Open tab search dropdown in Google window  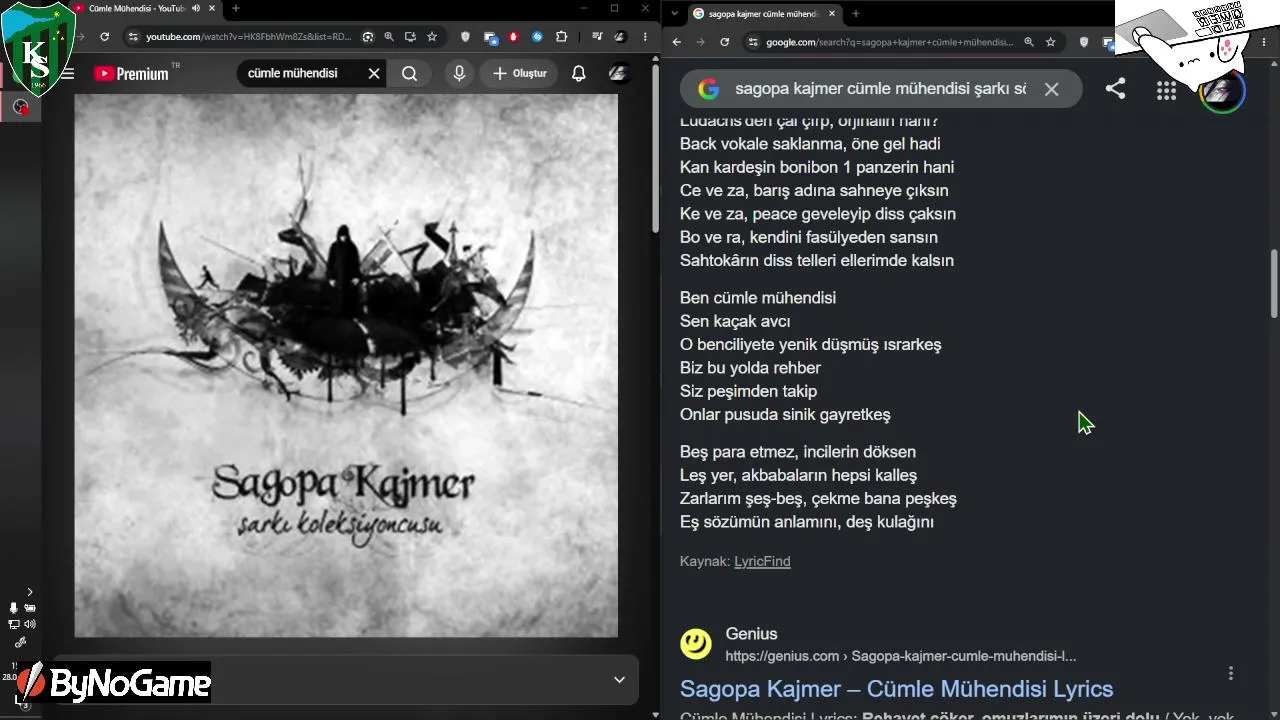click(x=675, y=14)
